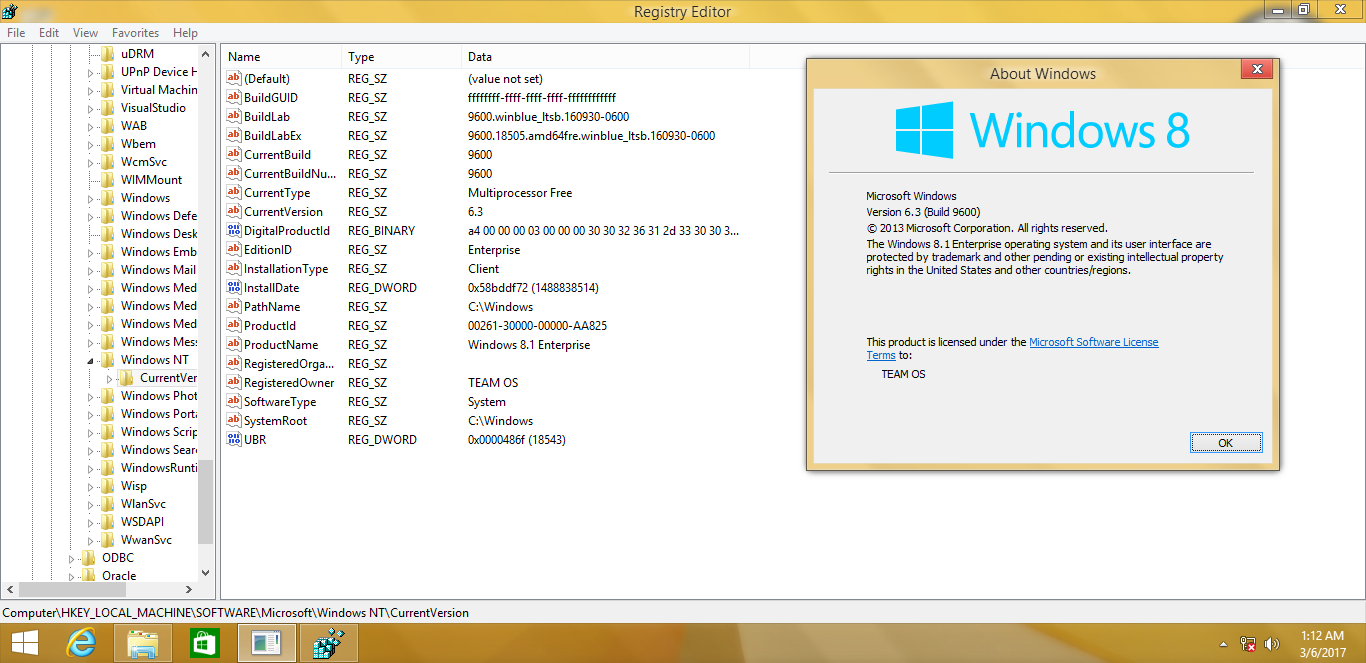Select the Wisp key in tree
Image resolution: width=1366 pixels, height=663 pixels.
coord(133,486)
